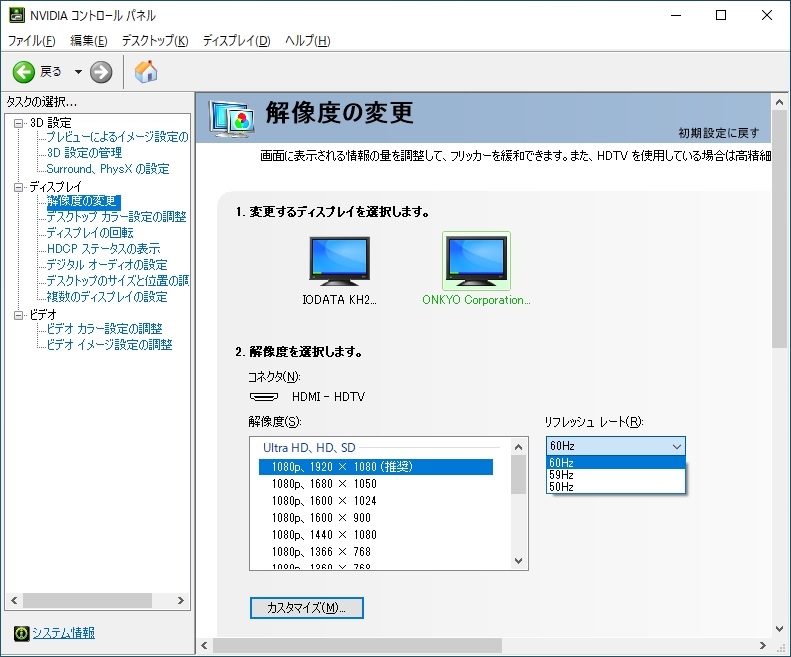Image resolution: width=791 pixels, height=657 pixels.
Task: Click the grey Forward arrow icon
Action: pos(101,72)
